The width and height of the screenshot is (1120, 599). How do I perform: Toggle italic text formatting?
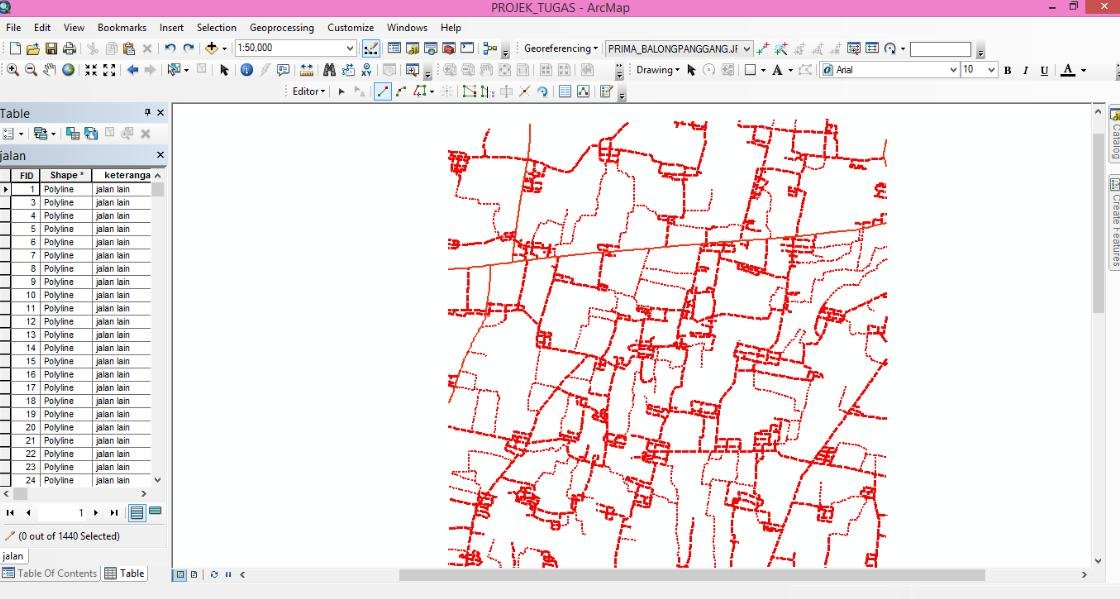(1024, 69)
